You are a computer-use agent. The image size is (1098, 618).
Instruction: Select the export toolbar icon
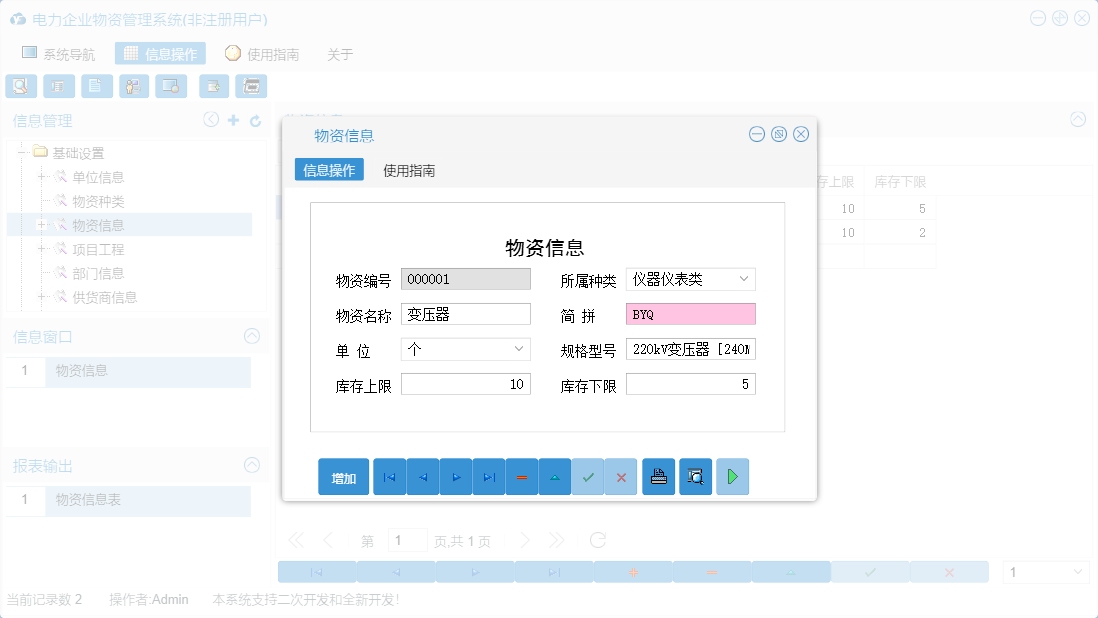[x=213, y=86]
